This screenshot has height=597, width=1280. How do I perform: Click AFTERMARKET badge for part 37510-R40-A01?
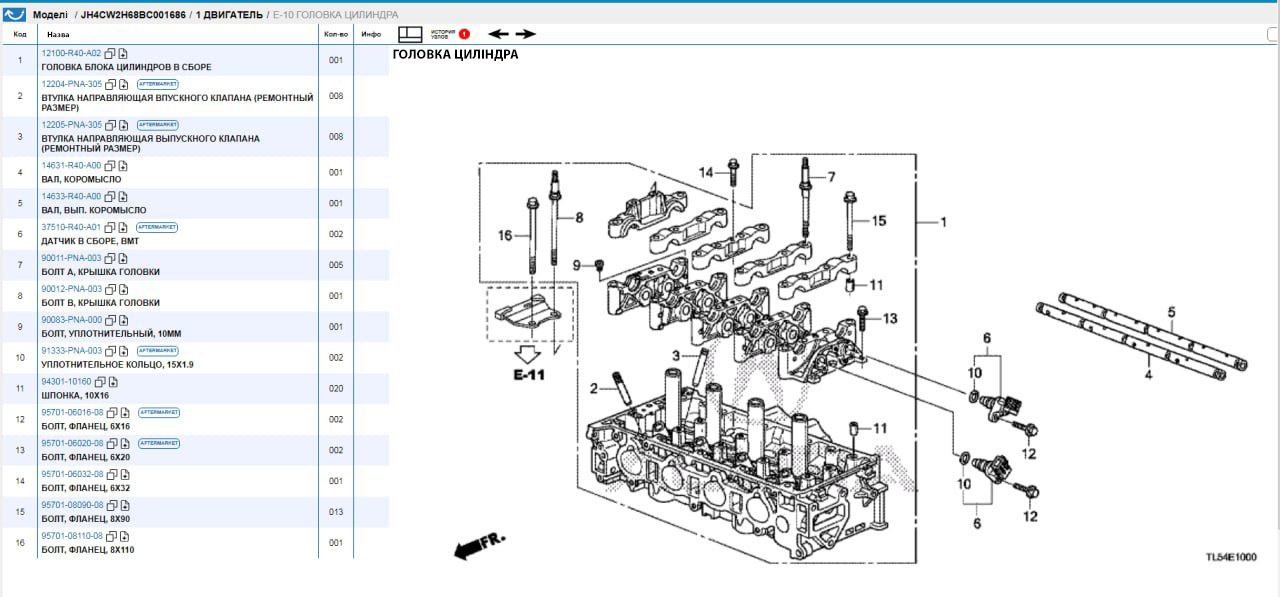tap(157, 227)
